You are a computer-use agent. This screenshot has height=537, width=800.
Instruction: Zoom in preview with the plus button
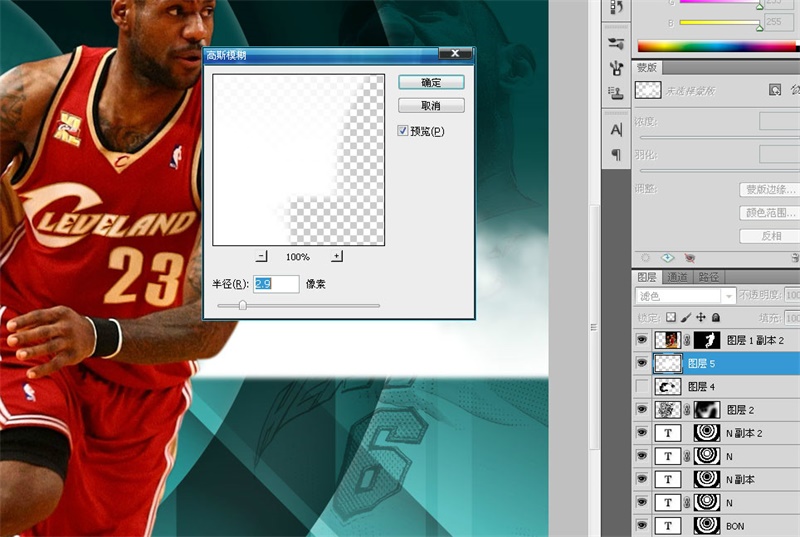tap(337, 257)
